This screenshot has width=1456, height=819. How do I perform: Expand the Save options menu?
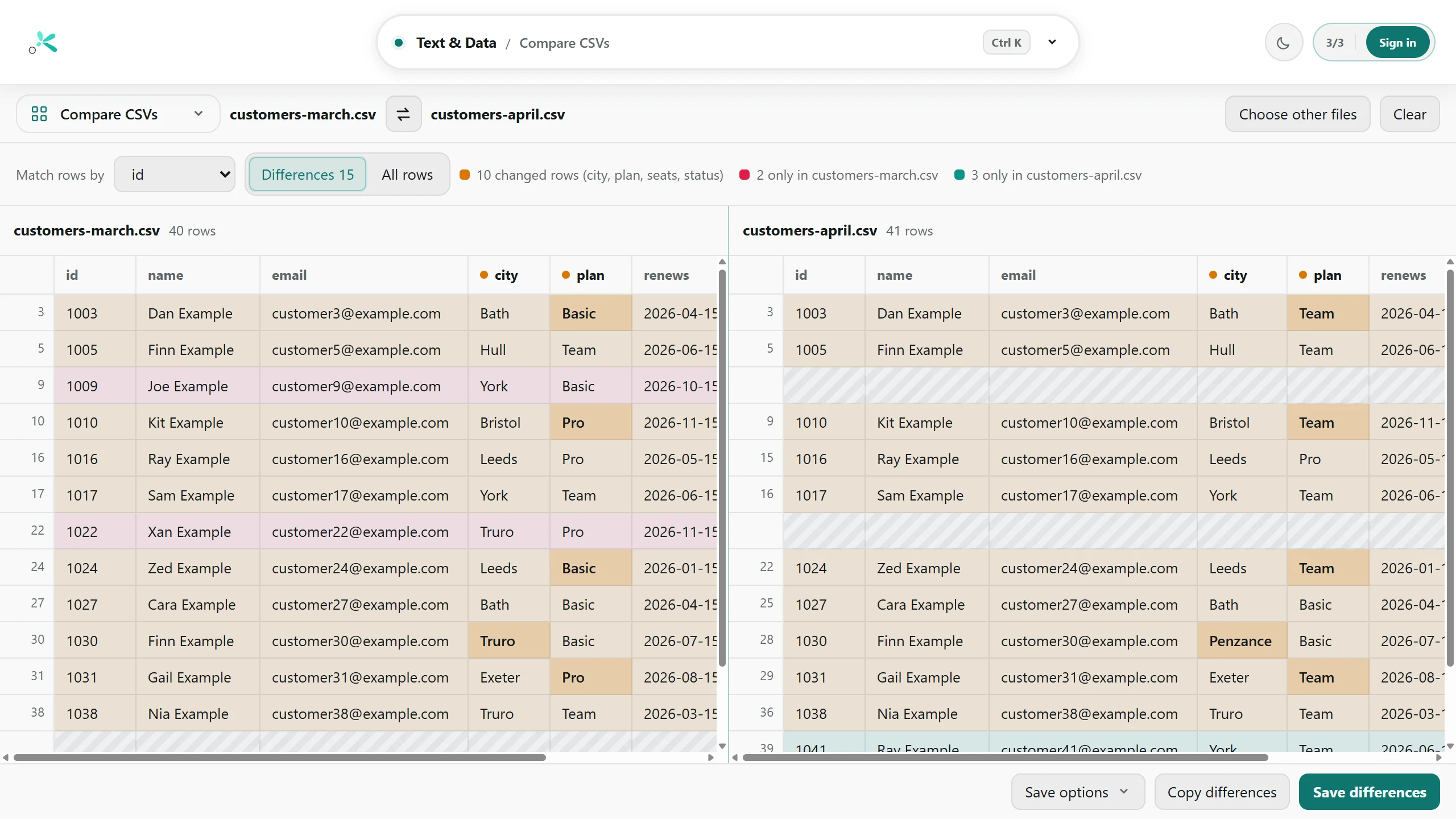tap(1077, 792)
